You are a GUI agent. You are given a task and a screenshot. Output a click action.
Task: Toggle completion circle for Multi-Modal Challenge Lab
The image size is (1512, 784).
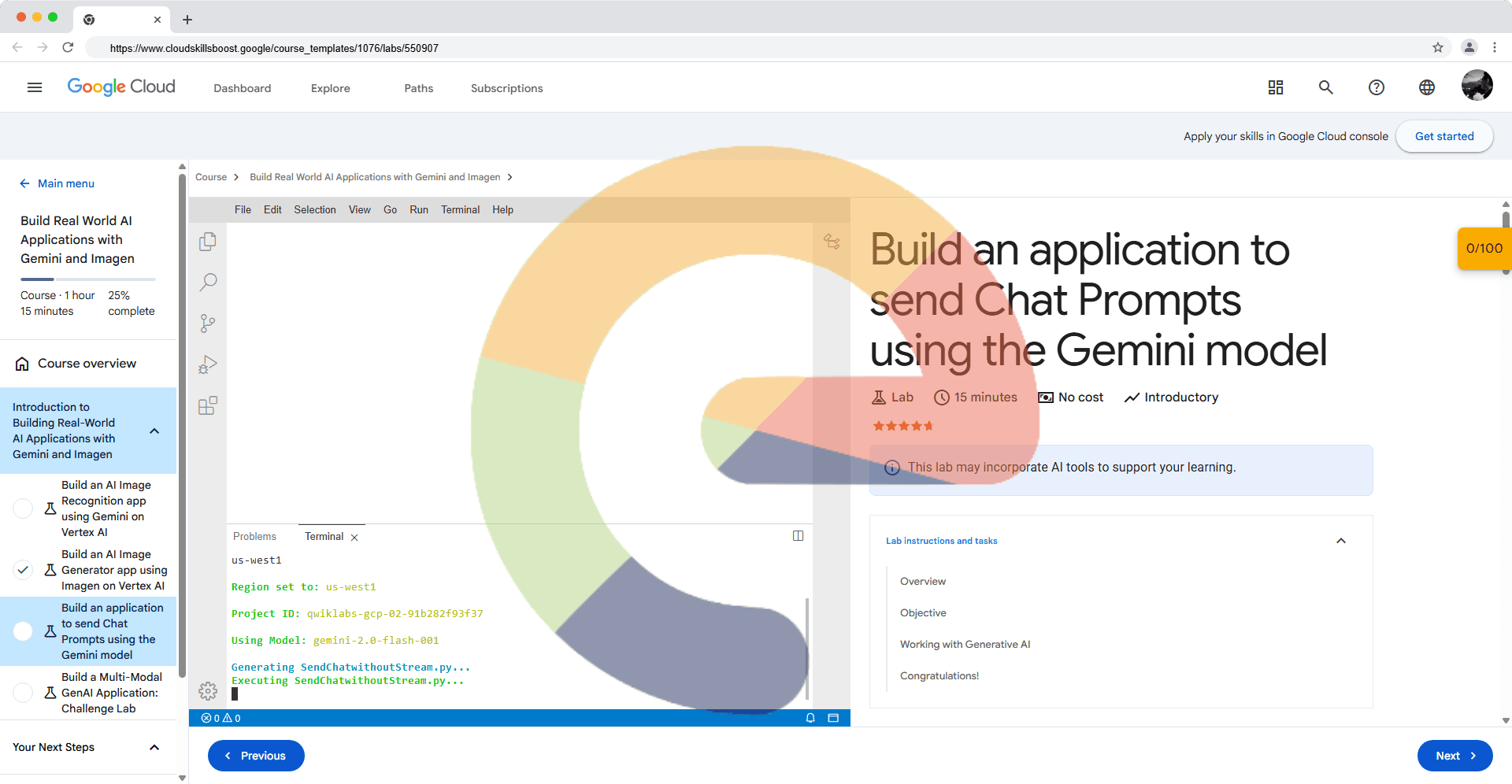point(24,693)
